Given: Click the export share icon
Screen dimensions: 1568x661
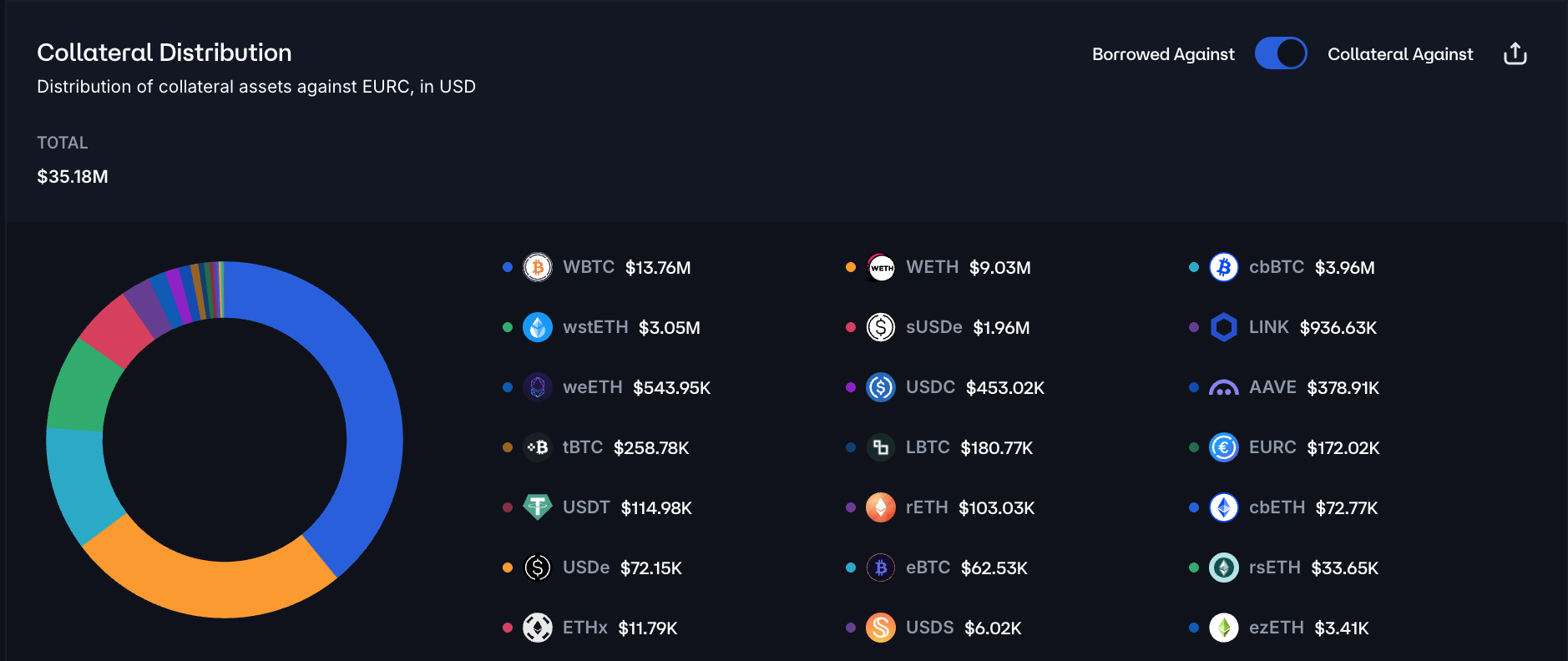Looking at the screenshot, I should tap(1515, 54).
